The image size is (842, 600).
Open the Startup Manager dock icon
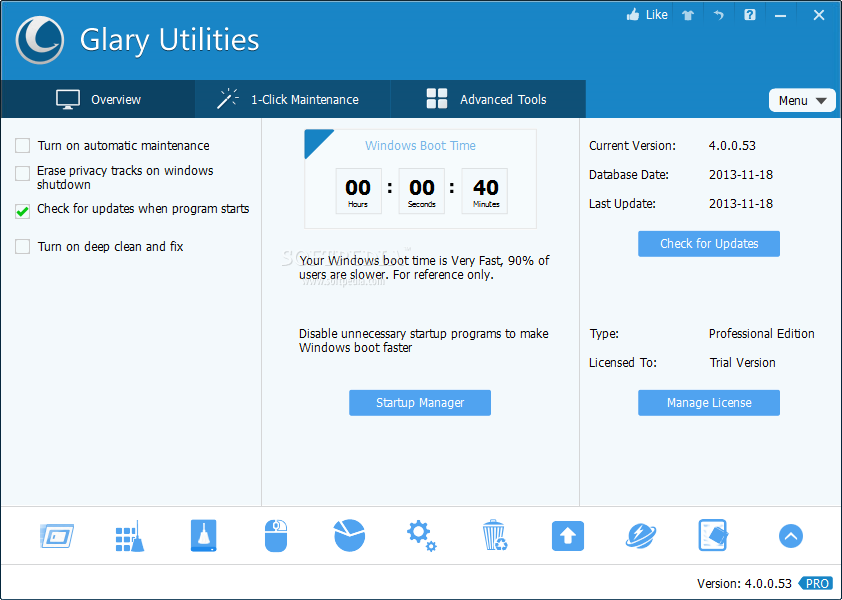click(56, 536)
